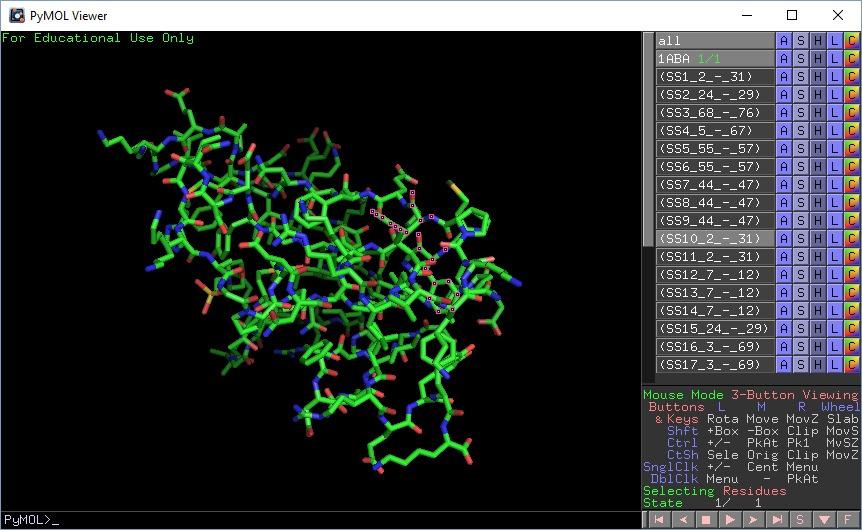This screenshot has height=530, width=862.
Task: Click Show (S) button for SS6_55_-_57
Action: (x=800, y=167)
